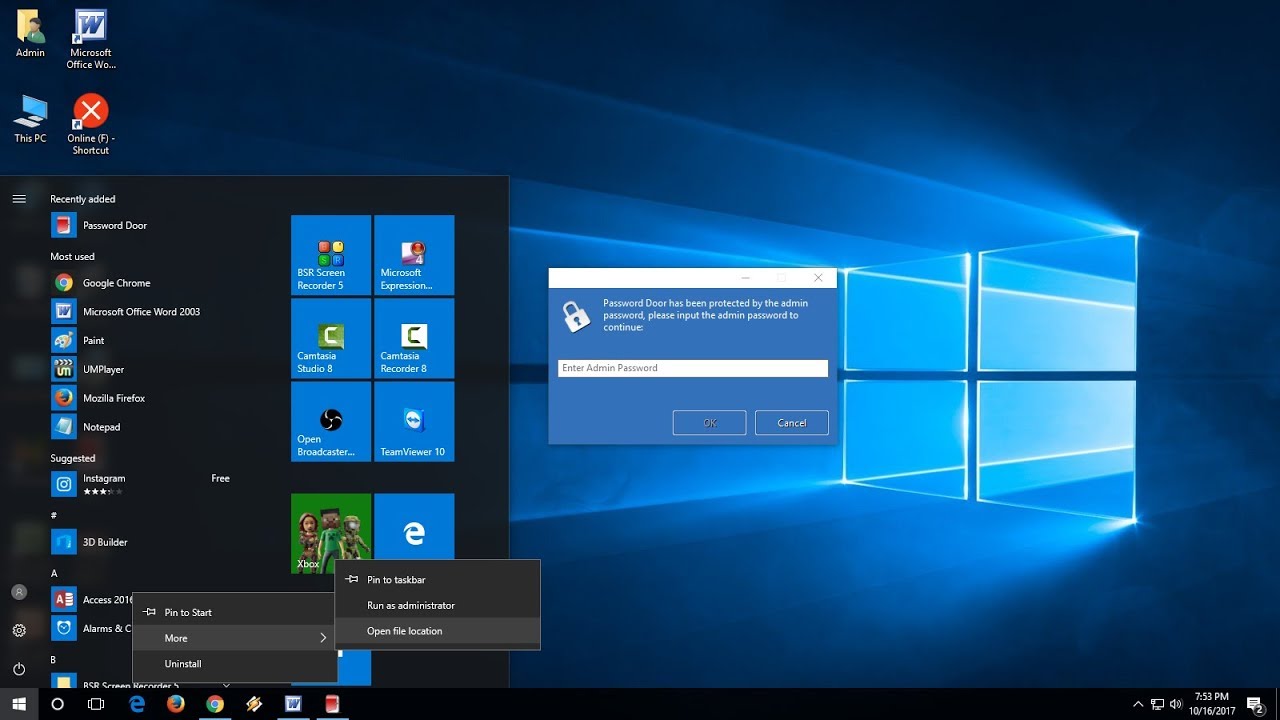
Task: Select Run as administrator option
Action: 438,606
